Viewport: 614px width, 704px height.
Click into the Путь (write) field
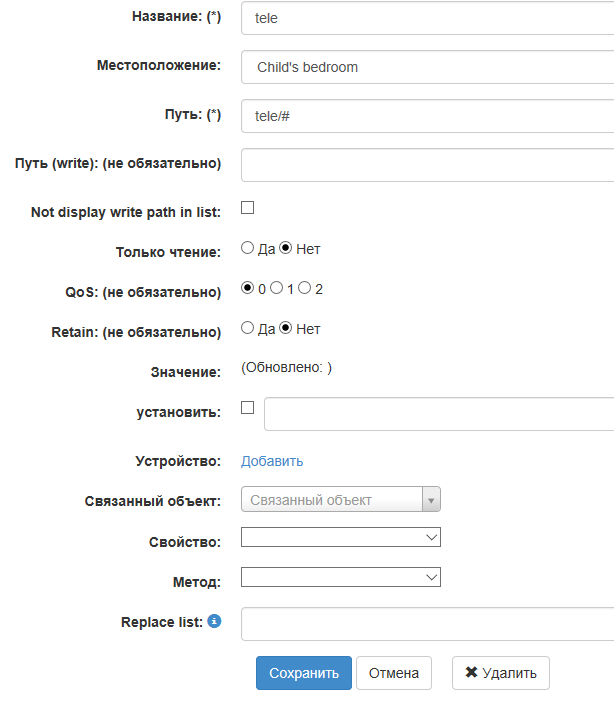(427, 165)
